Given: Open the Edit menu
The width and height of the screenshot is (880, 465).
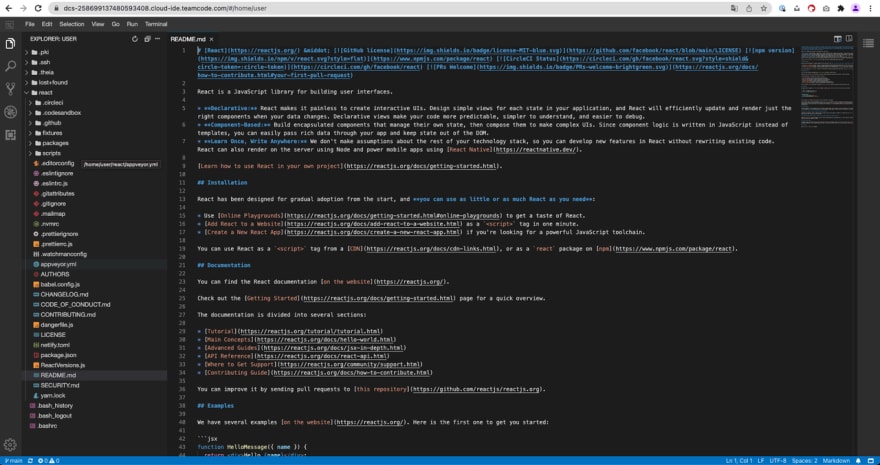Looking at the screenshot, I should click(x=47, y=24).
